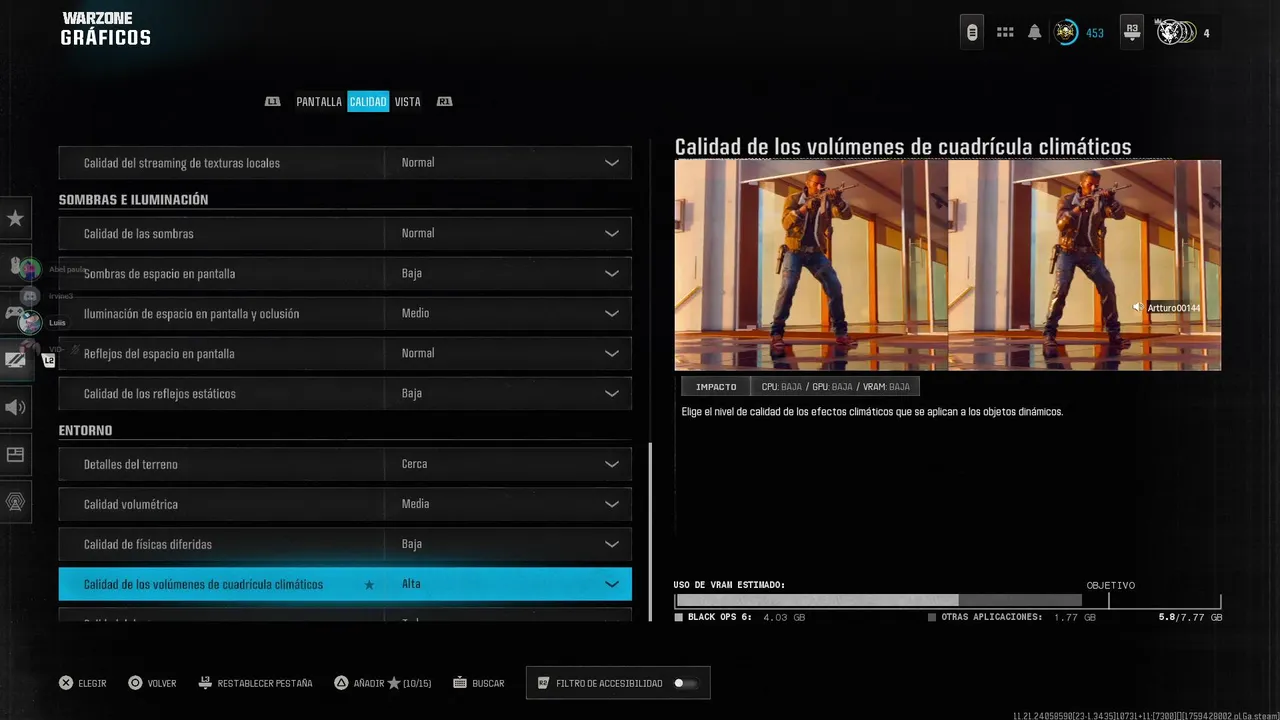Click the R3 social button icon
1280x720 pixels.
coord(1131,33)
